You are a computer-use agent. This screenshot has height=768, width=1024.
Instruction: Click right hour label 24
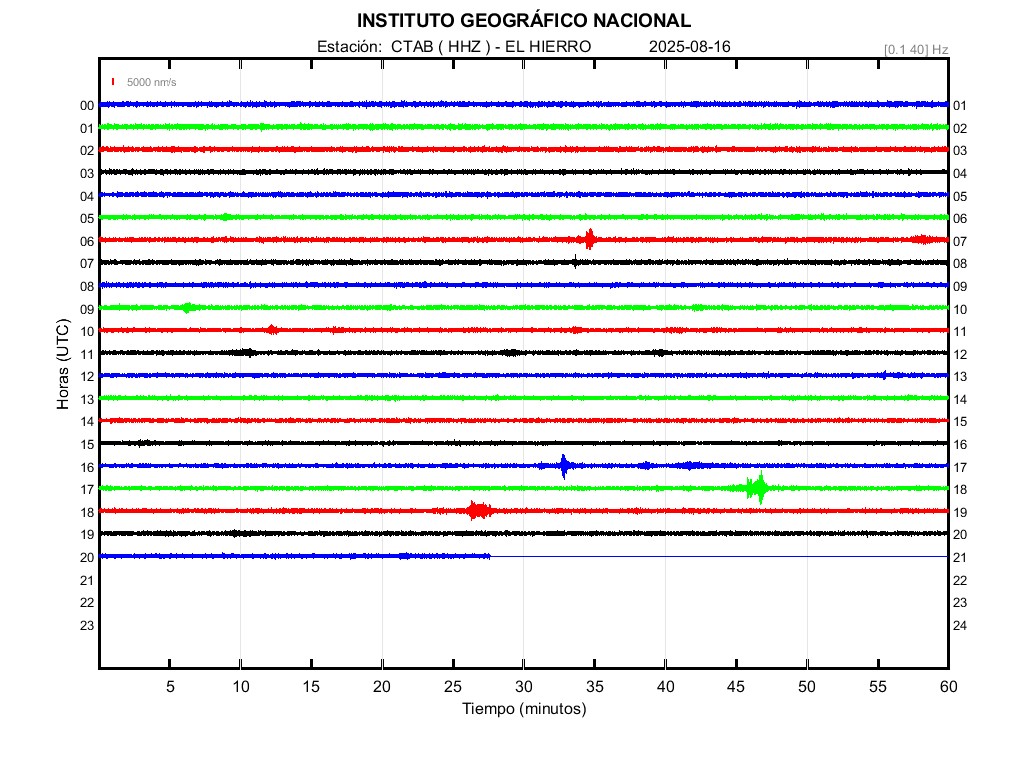(x=960, y=626)
